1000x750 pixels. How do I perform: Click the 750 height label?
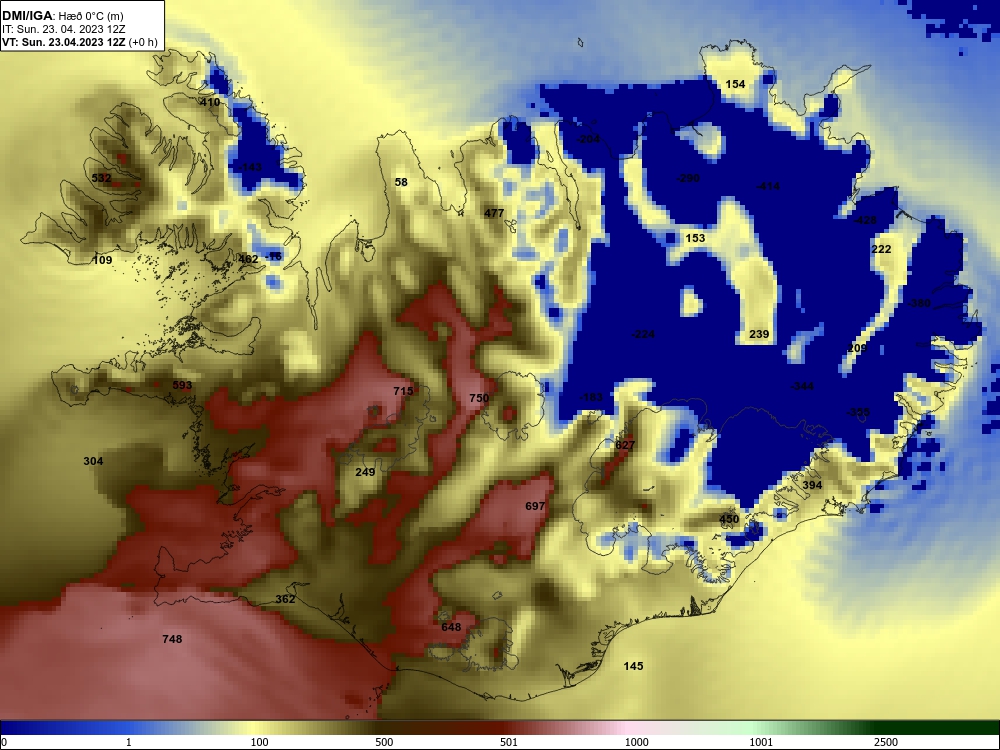point(479,398)
